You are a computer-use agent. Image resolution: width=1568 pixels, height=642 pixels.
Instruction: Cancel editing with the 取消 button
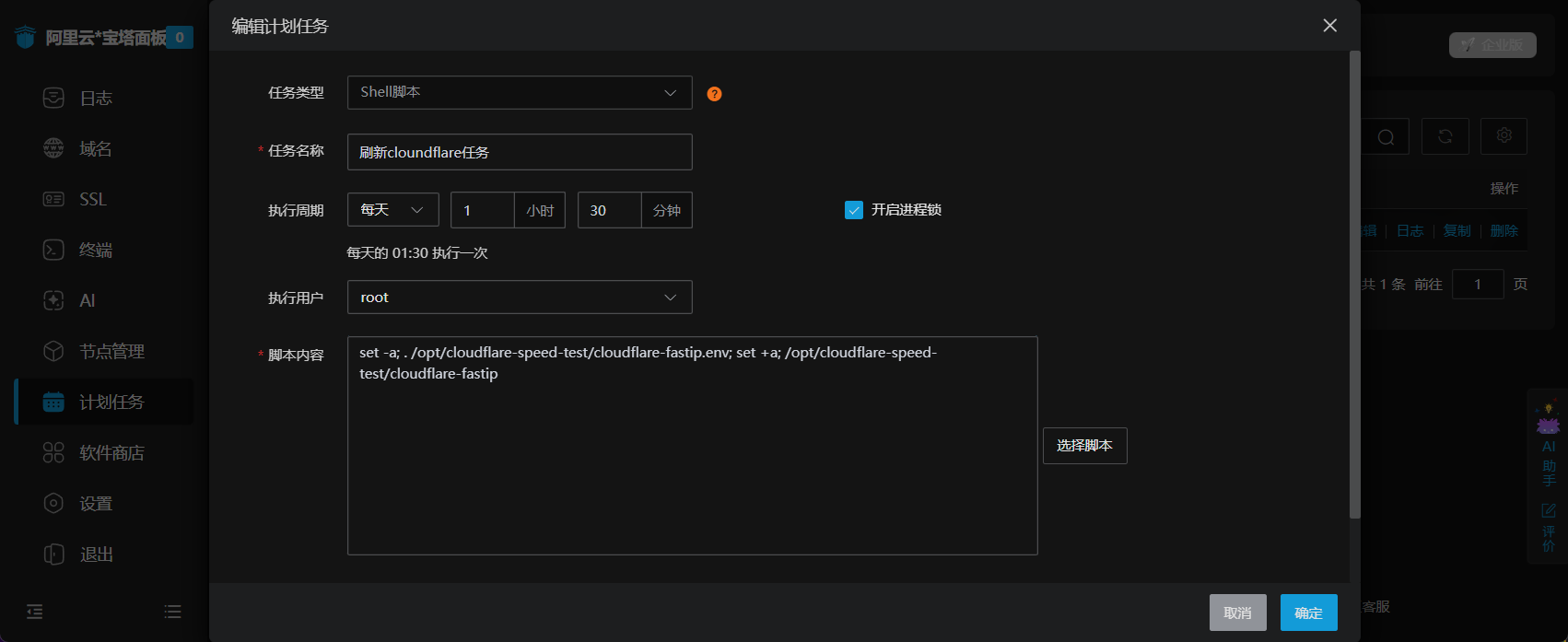pyautogui.click(x=1237, y=613)
